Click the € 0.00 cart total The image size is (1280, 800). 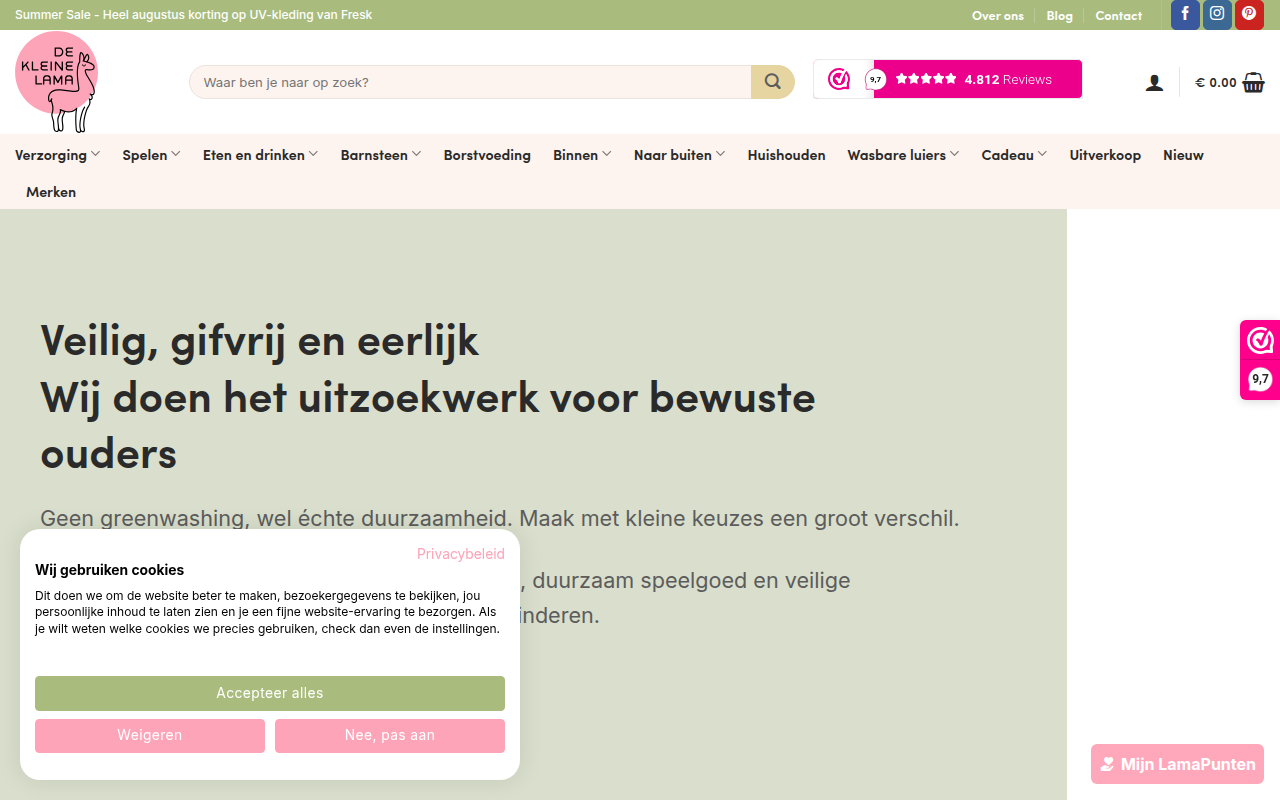pyautogui.click(x=1216, y=83)
